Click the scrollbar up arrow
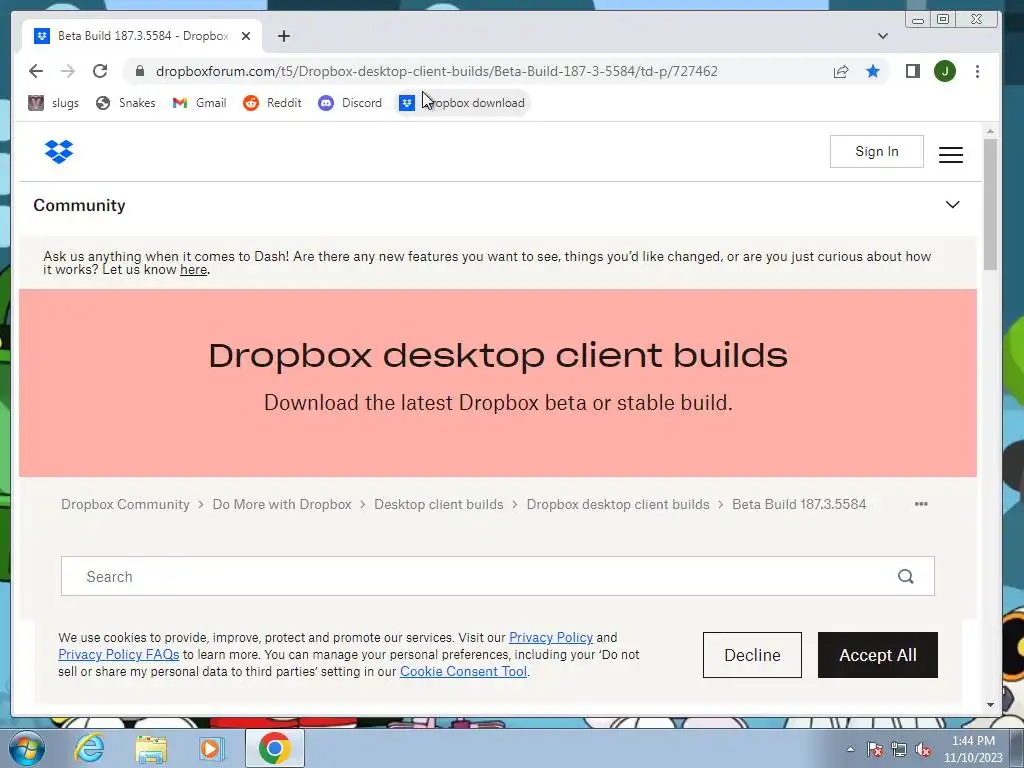The height and width of the screenshot is (768, 1024). pyautogui.click(x=990, y=131)
